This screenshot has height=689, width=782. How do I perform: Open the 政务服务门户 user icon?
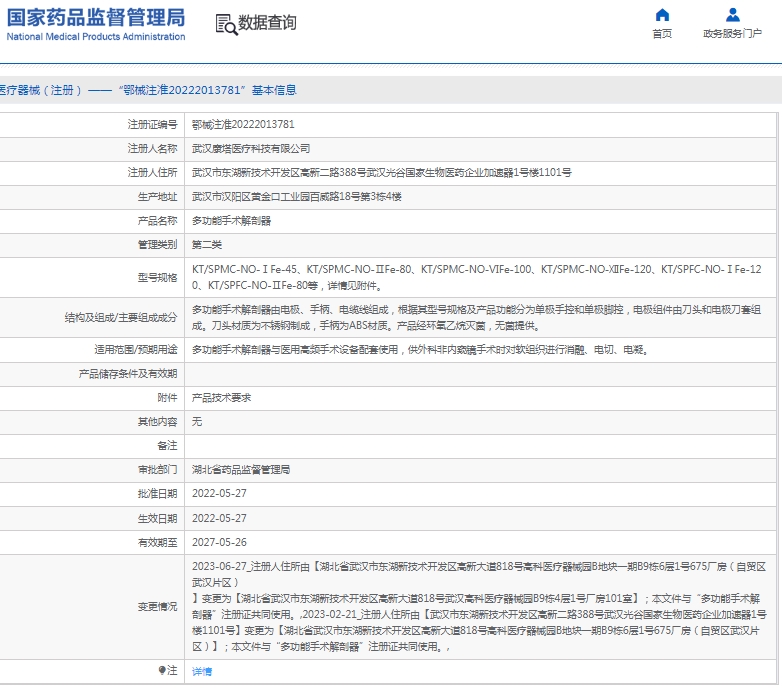(733, 15)
